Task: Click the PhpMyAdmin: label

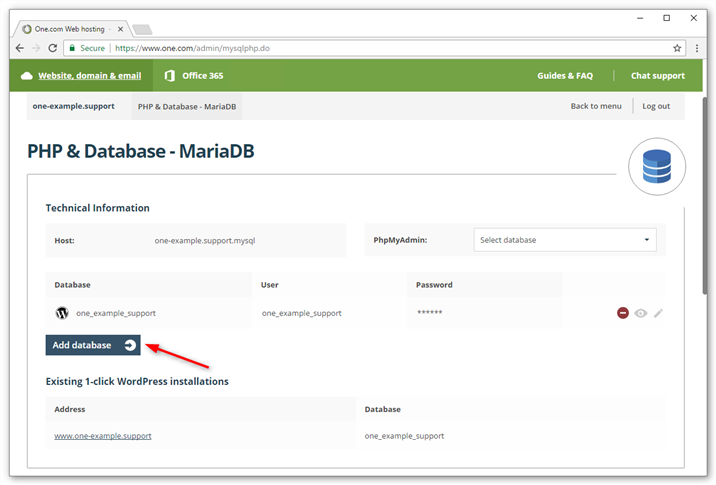Action: coord(400,240)
